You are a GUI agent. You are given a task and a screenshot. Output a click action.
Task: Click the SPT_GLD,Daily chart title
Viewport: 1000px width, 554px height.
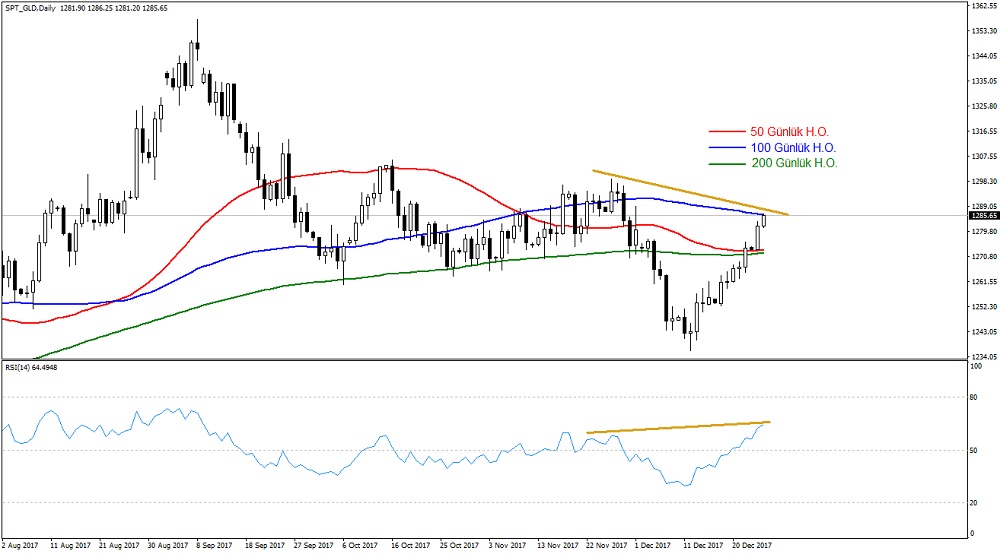(x=32, y=8)
